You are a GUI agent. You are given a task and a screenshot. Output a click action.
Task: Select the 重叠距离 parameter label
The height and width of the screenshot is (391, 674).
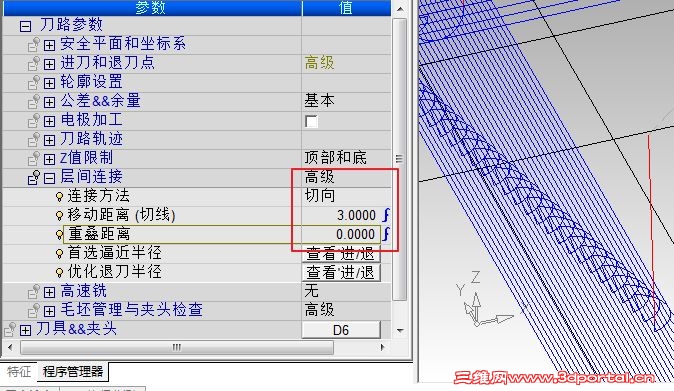pyautogui.click(x=99, y=235)
